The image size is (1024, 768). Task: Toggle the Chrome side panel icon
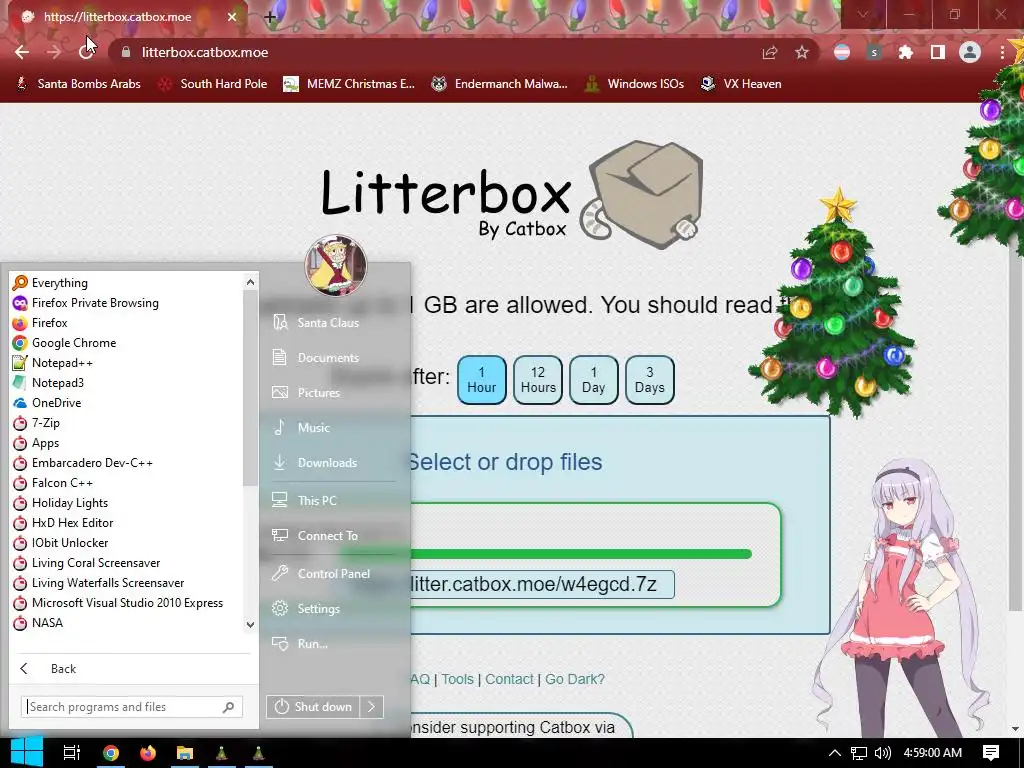(x=938, y=52)
